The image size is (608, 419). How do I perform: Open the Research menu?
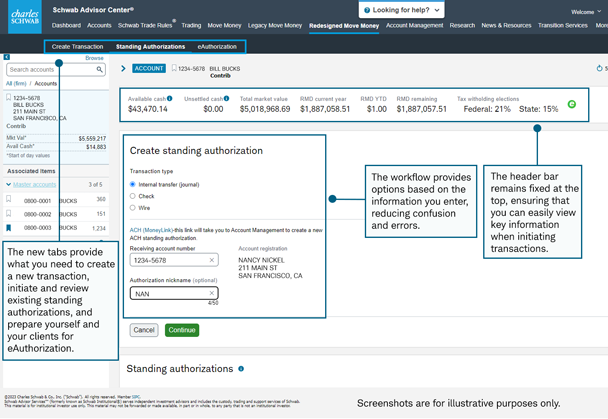tap(462, 25)
